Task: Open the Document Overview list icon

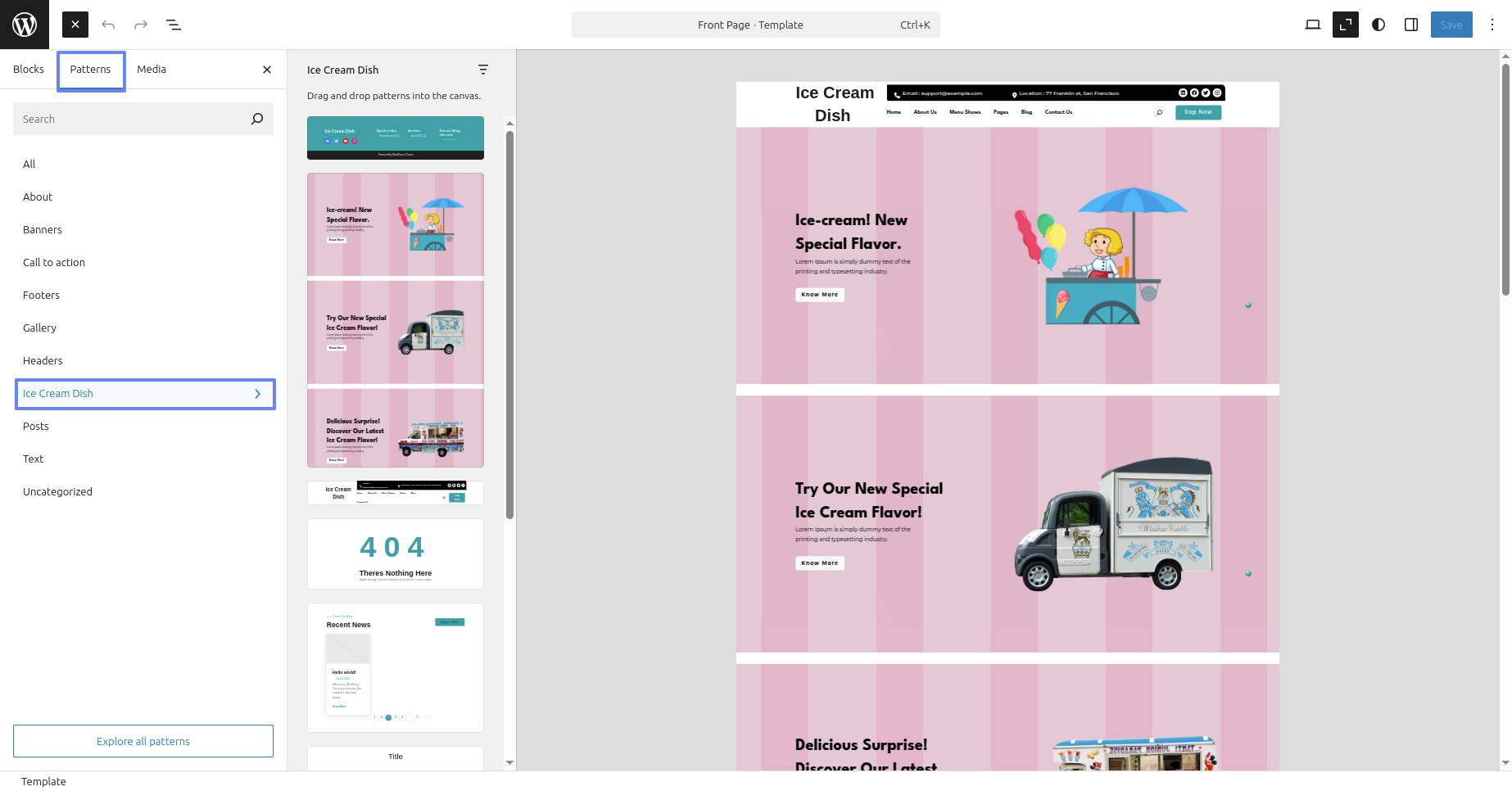Action: (x=174, y=25)
